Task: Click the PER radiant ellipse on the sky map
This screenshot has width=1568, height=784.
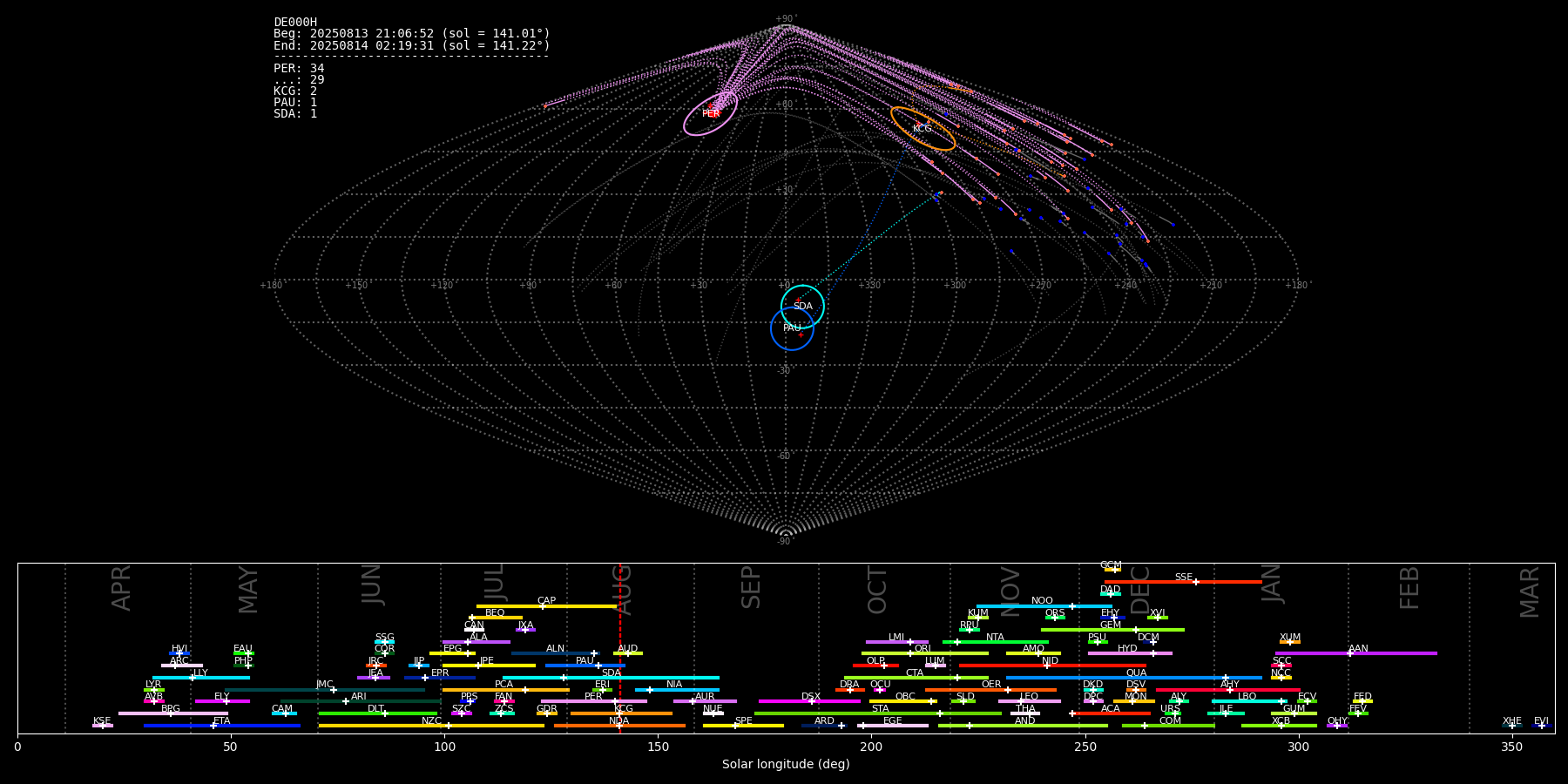Action: 711,114
